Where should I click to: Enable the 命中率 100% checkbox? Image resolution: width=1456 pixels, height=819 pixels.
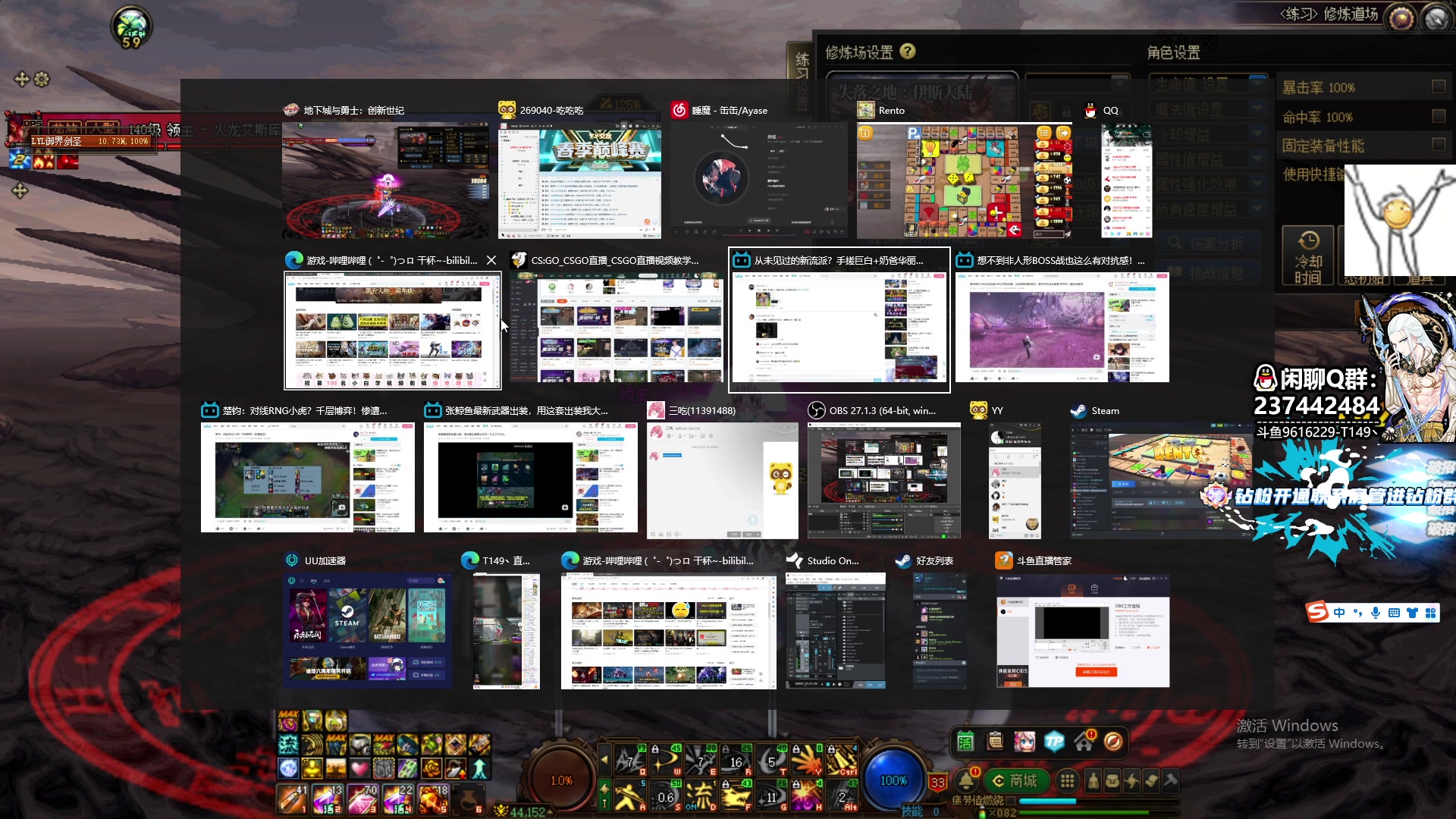(x=1439, y=115)
